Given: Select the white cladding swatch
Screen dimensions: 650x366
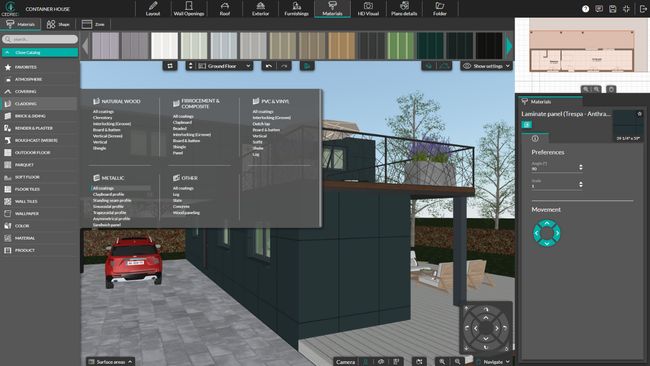Looking at the screenshot, I should (x=165, y=46).
